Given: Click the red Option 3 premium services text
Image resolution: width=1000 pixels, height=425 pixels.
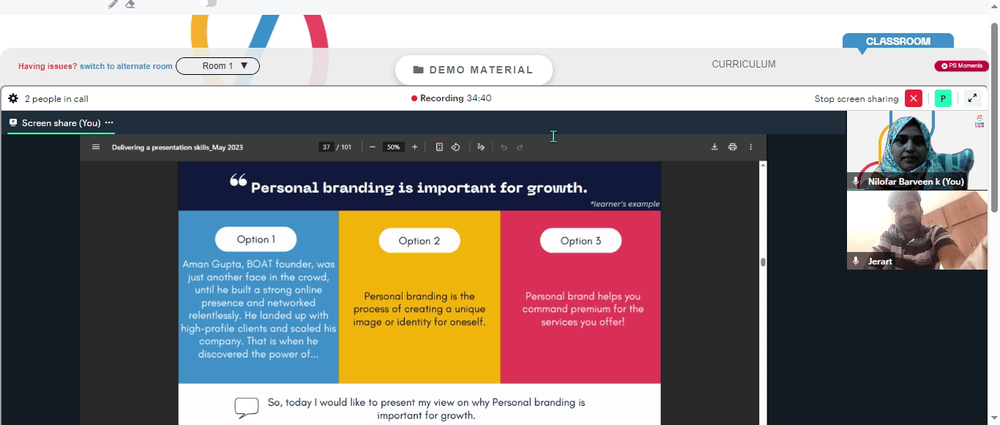Looking at the screenshot, I should click(583, 309).
